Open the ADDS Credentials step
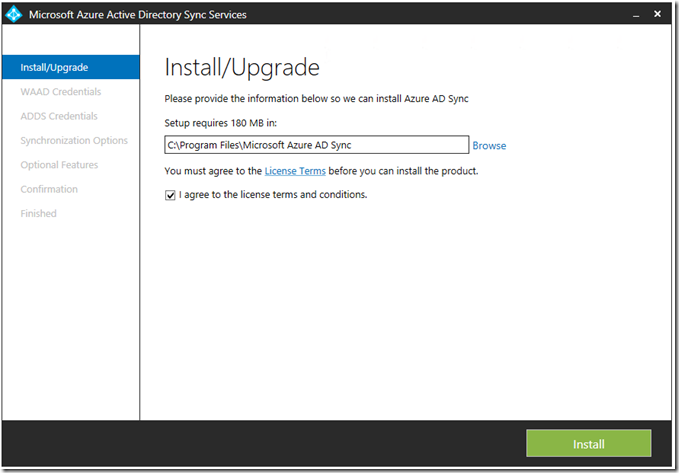This screenshot has height=473, width=679. (59, 116)
